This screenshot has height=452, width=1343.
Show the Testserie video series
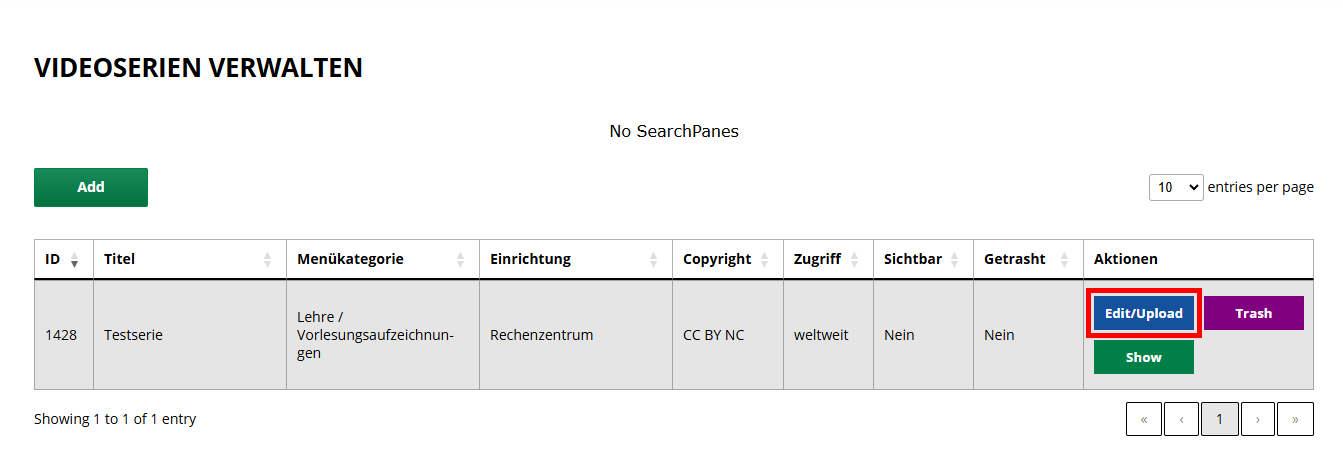click(1143, 357)
